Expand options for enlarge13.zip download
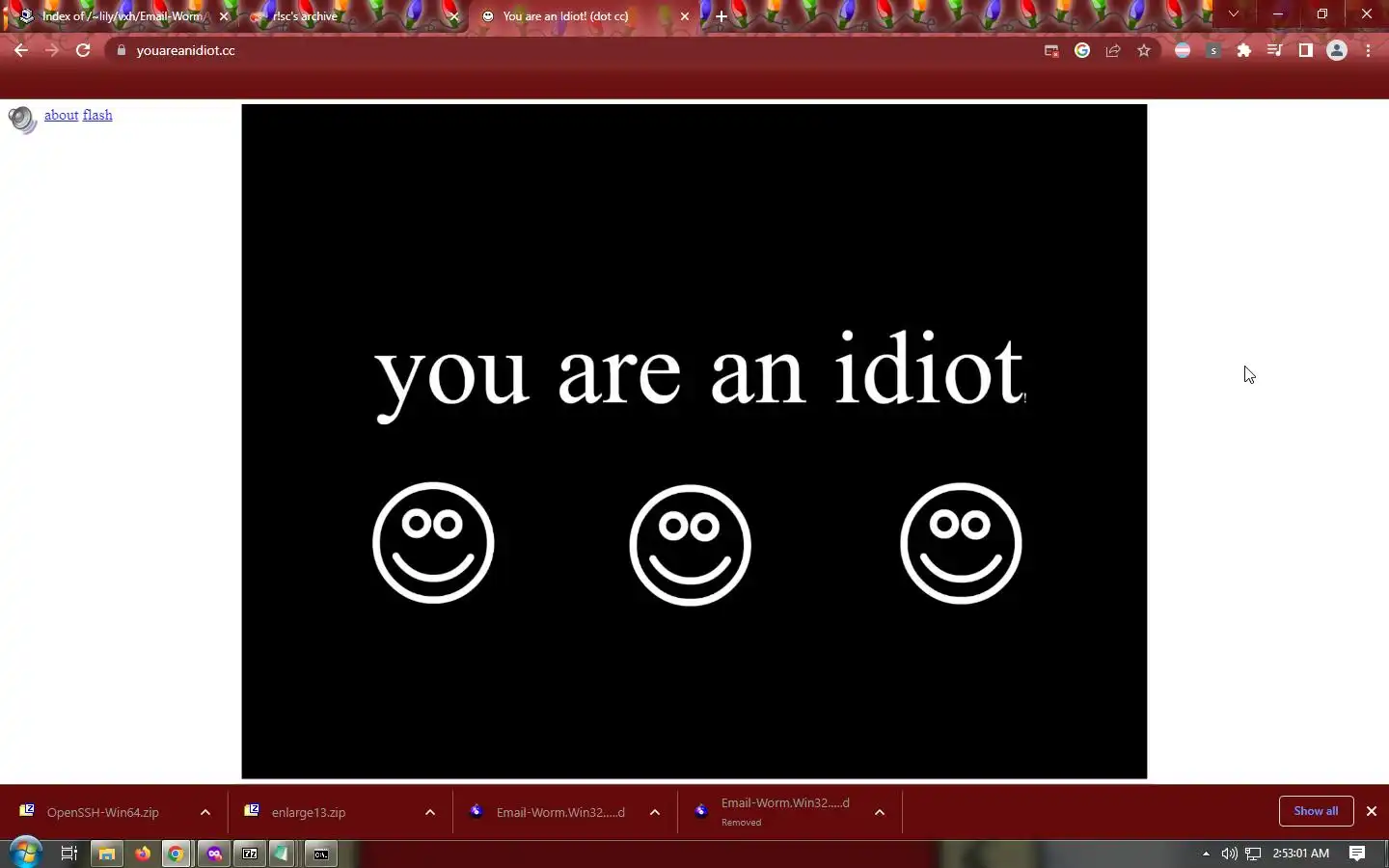 point(430,812)
